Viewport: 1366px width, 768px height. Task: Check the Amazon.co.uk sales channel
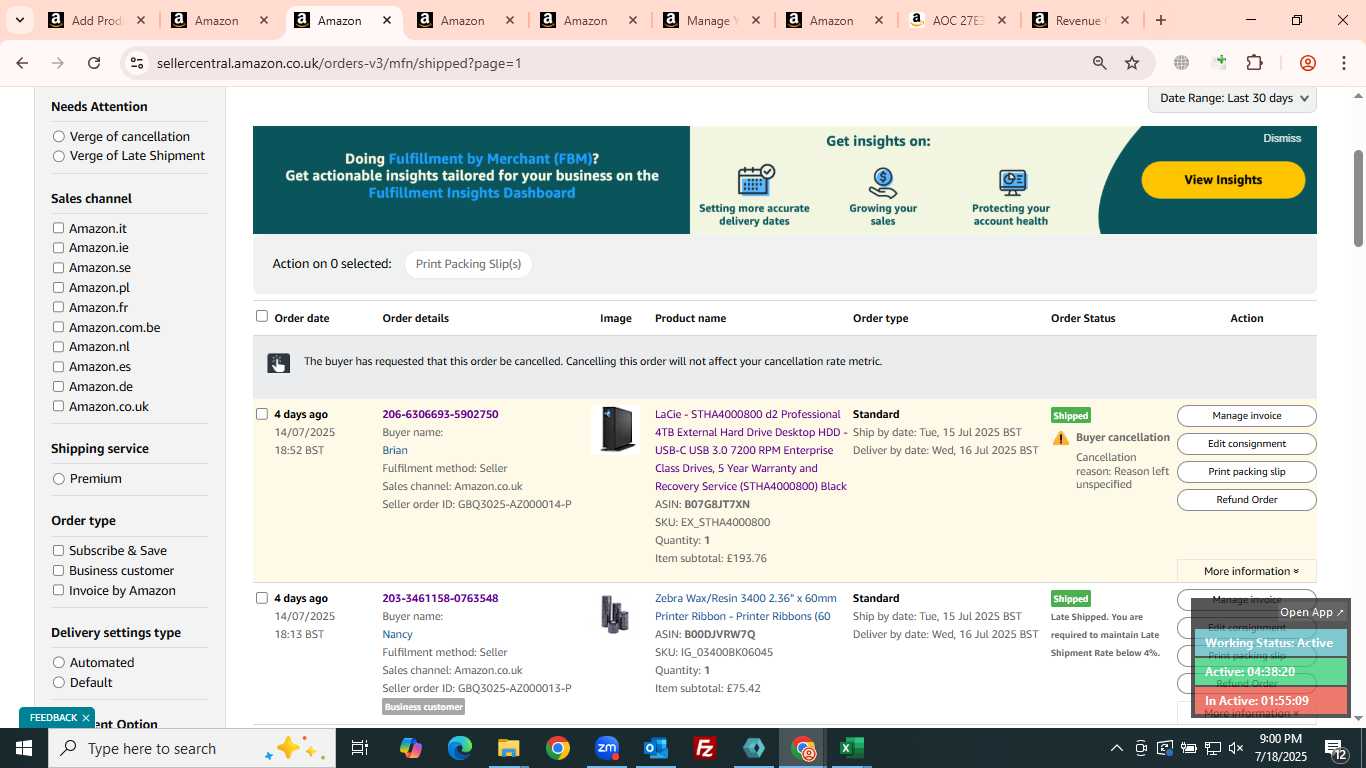[59, 406]
